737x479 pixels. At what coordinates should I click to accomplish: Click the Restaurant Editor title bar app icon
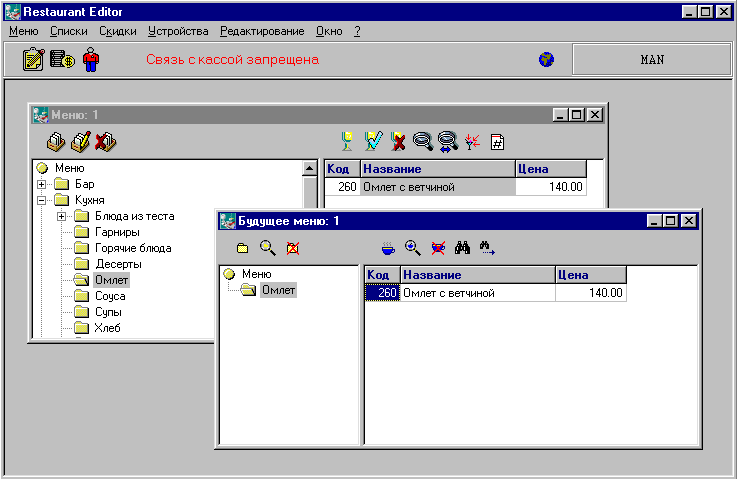[x=13, y=12]
